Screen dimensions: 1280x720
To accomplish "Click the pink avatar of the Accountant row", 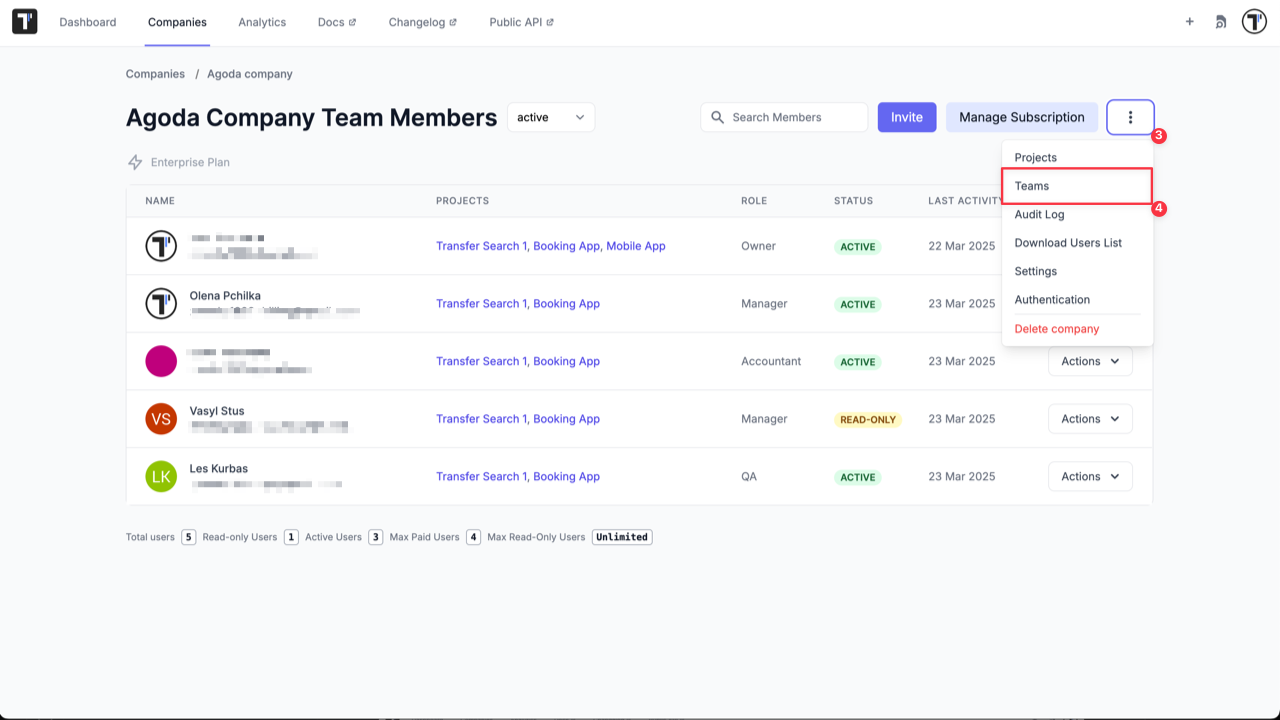I will pos(161,361).
